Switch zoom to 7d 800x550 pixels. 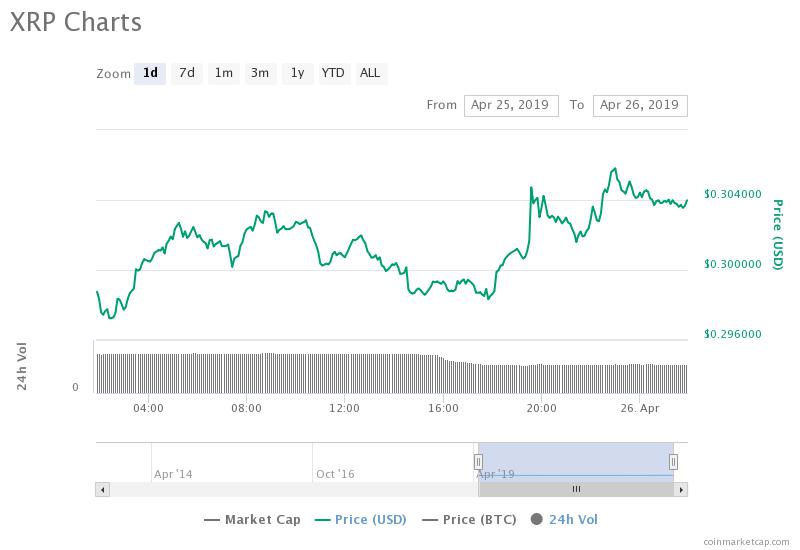tap(187, 73)
